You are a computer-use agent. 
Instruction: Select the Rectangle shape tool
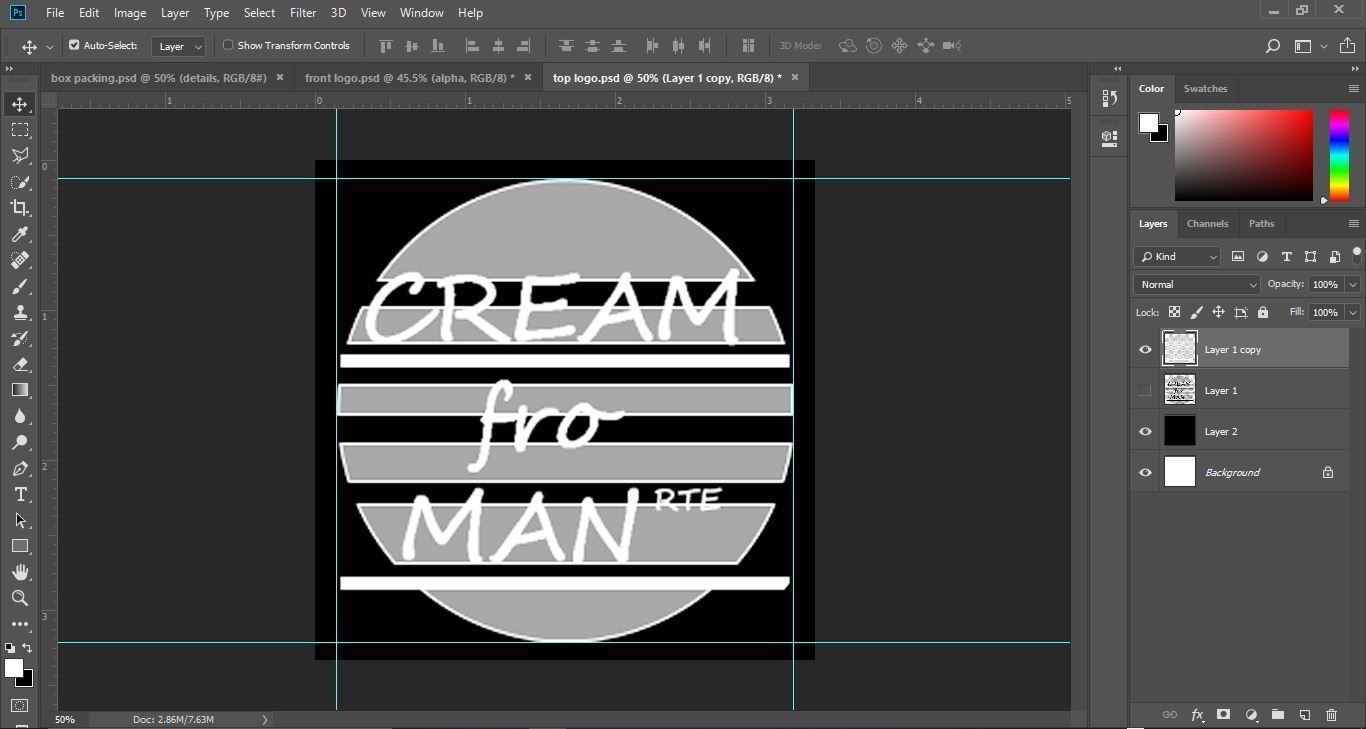click(20, 546)
